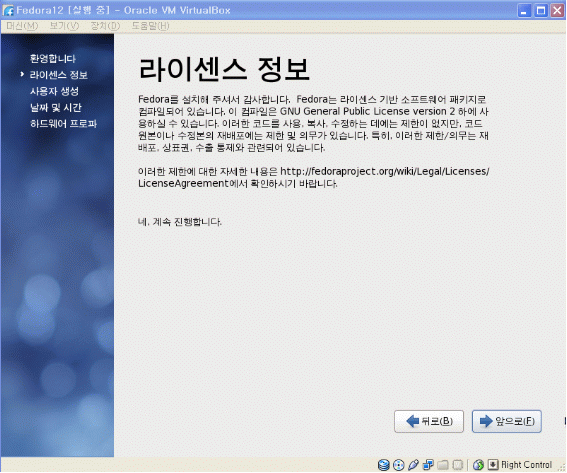567x473 pixels.
Task: Click the mouse integration globe icon
Action: click(x=478, y=464)
